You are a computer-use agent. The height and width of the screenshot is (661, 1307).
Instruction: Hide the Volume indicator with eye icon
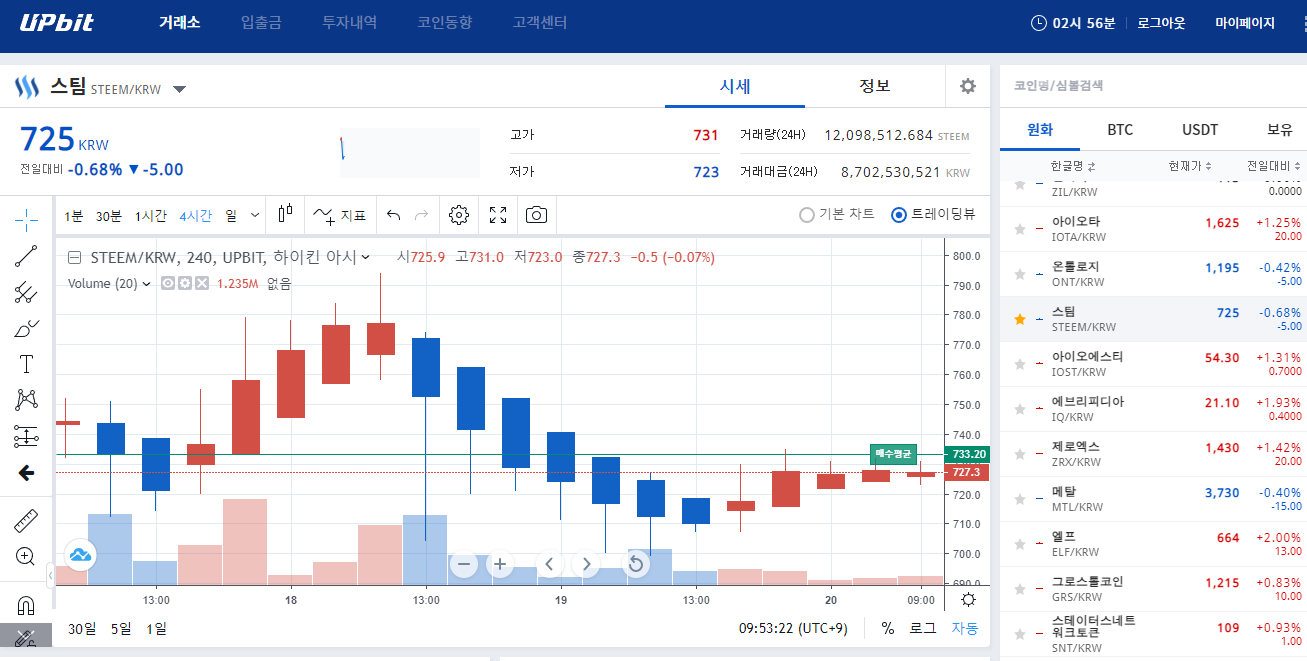pyautogui.click(x=168, y=284)
